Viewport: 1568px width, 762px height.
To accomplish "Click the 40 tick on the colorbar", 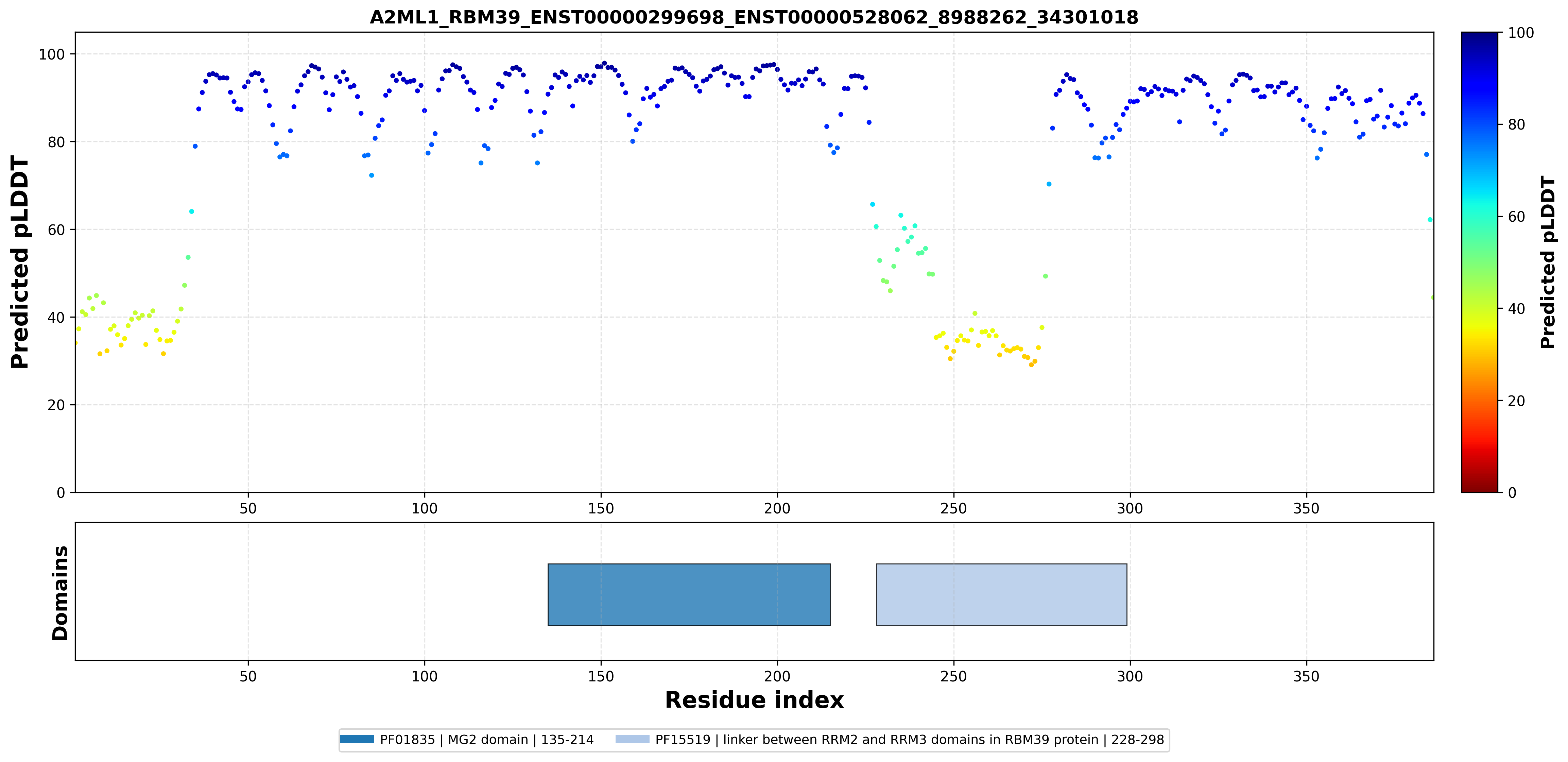I will pyautogui.click(x=1516, y=309).
